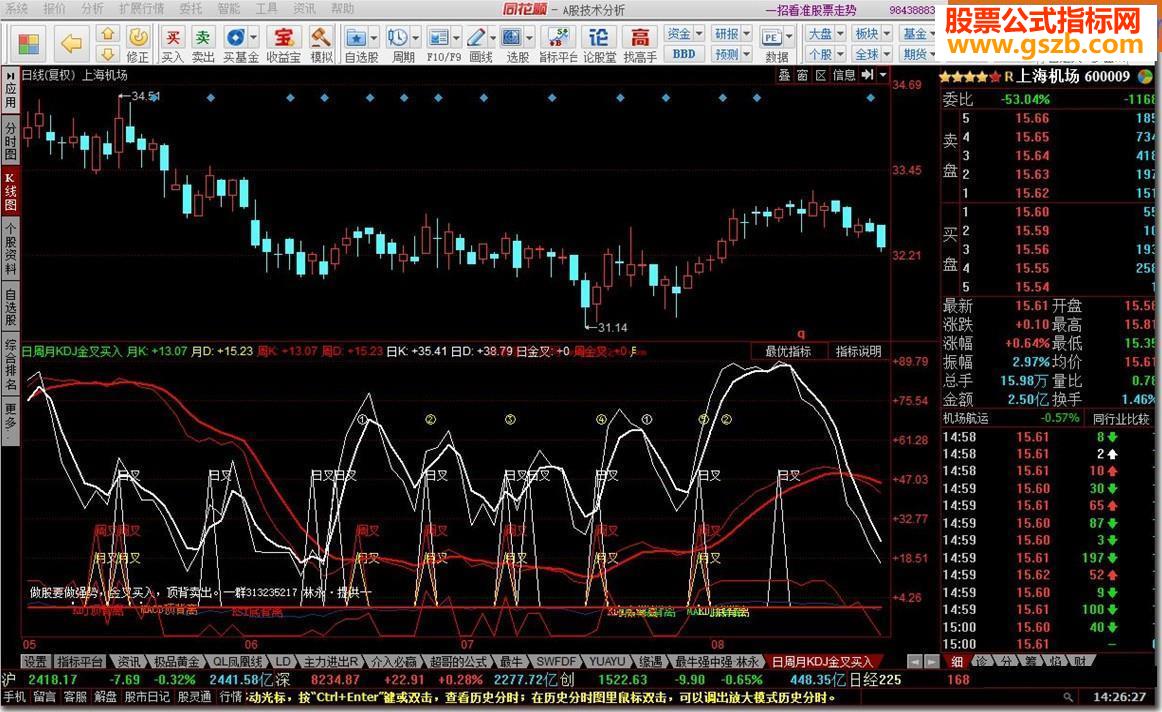
Task: Launch the 模拟 simulated trading icon
Action: tap(321, 44)
